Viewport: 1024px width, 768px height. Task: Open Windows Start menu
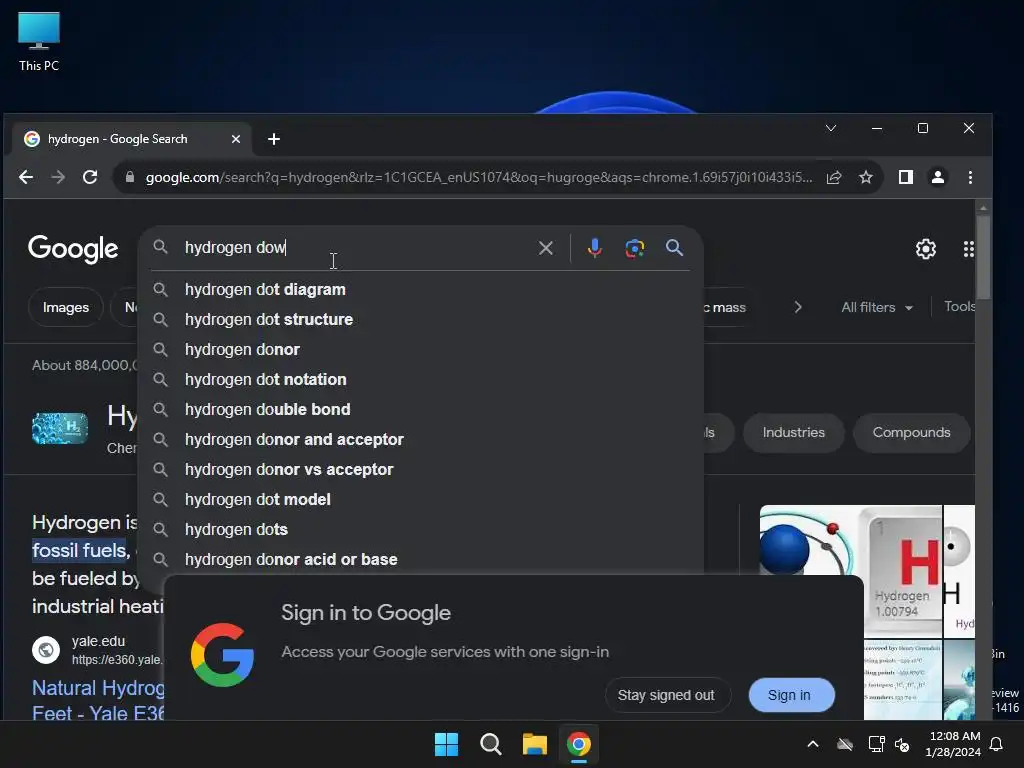pyautogui.click(x=447, y=744)
